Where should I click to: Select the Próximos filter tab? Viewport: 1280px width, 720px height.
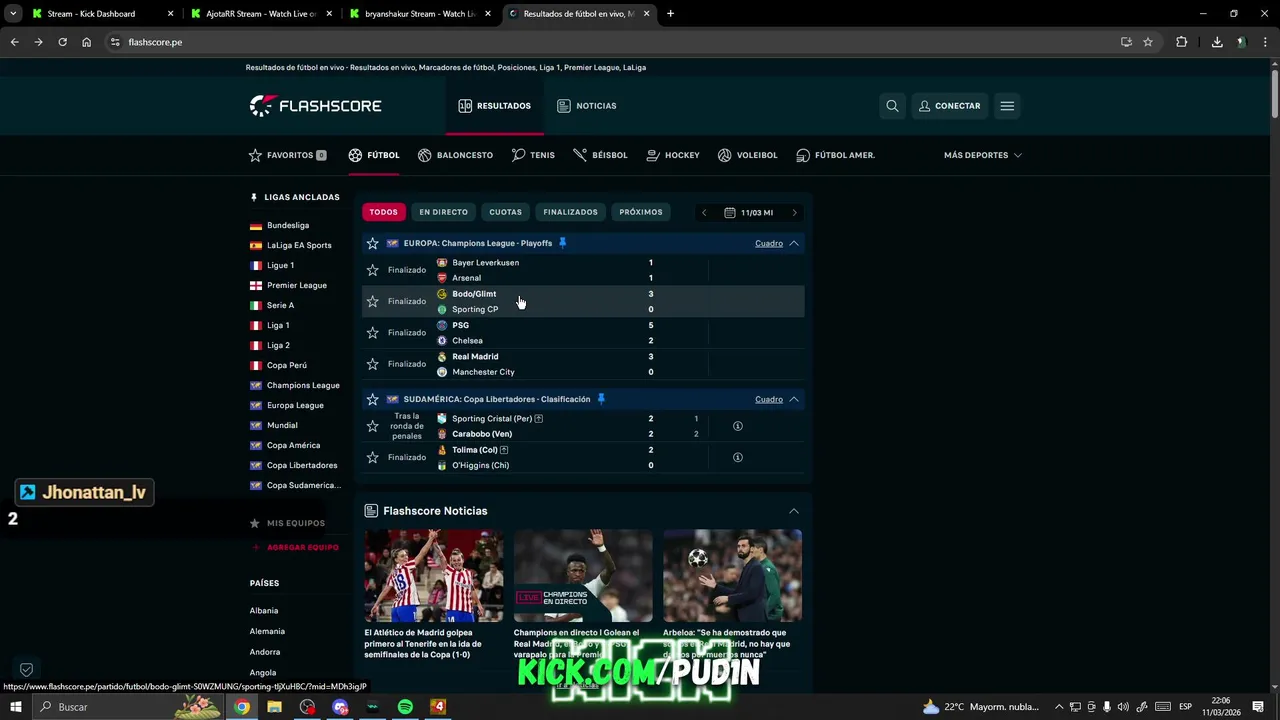[640, 212]
